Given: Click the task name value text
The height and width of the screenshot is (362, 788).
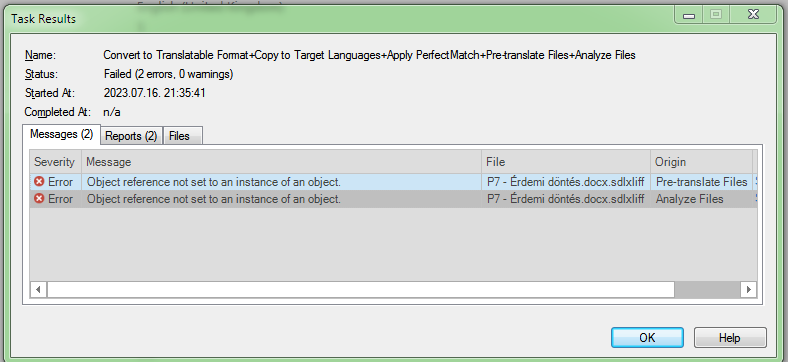Looking at the screenshot, I should [369, 55].
